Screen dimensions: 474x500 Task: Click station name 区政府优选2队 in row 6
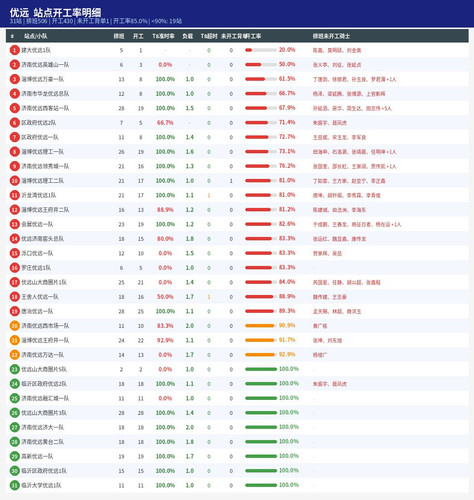pos(39,123)
